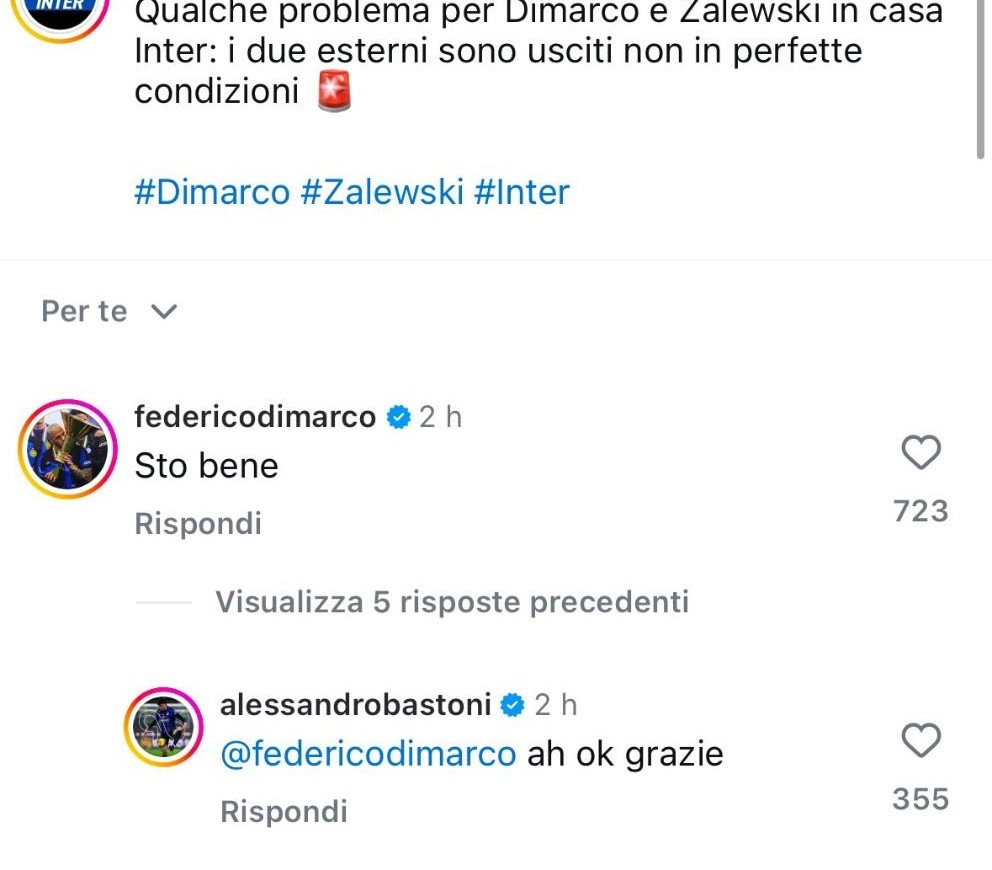Like alessandrobastoni's "ah ok grazie" reply

point(921,741)
